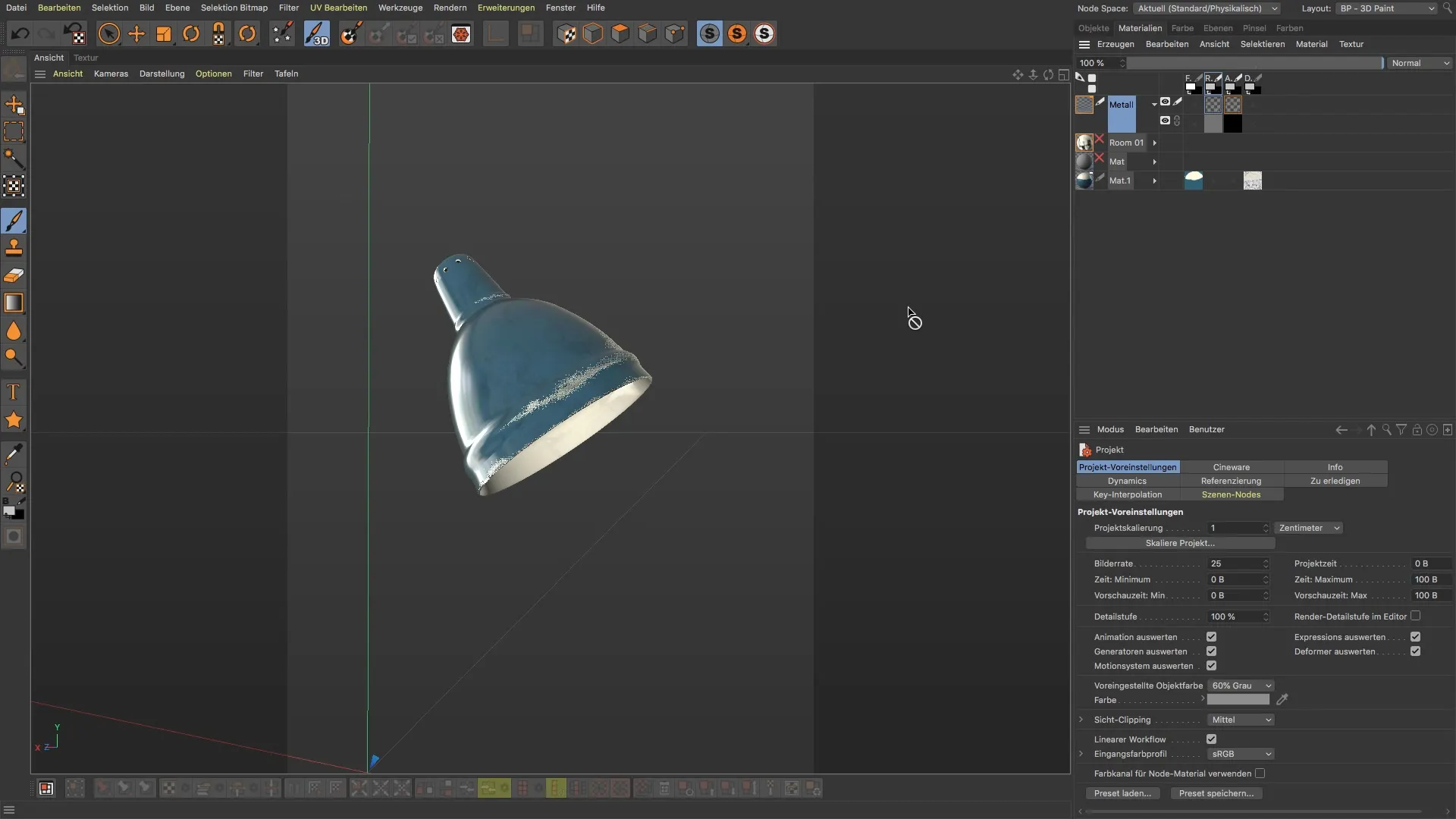Click the foreground/background color swatch in left toolbar
This screenshot has width=1456, height=819.
click(x=14, y=512)
